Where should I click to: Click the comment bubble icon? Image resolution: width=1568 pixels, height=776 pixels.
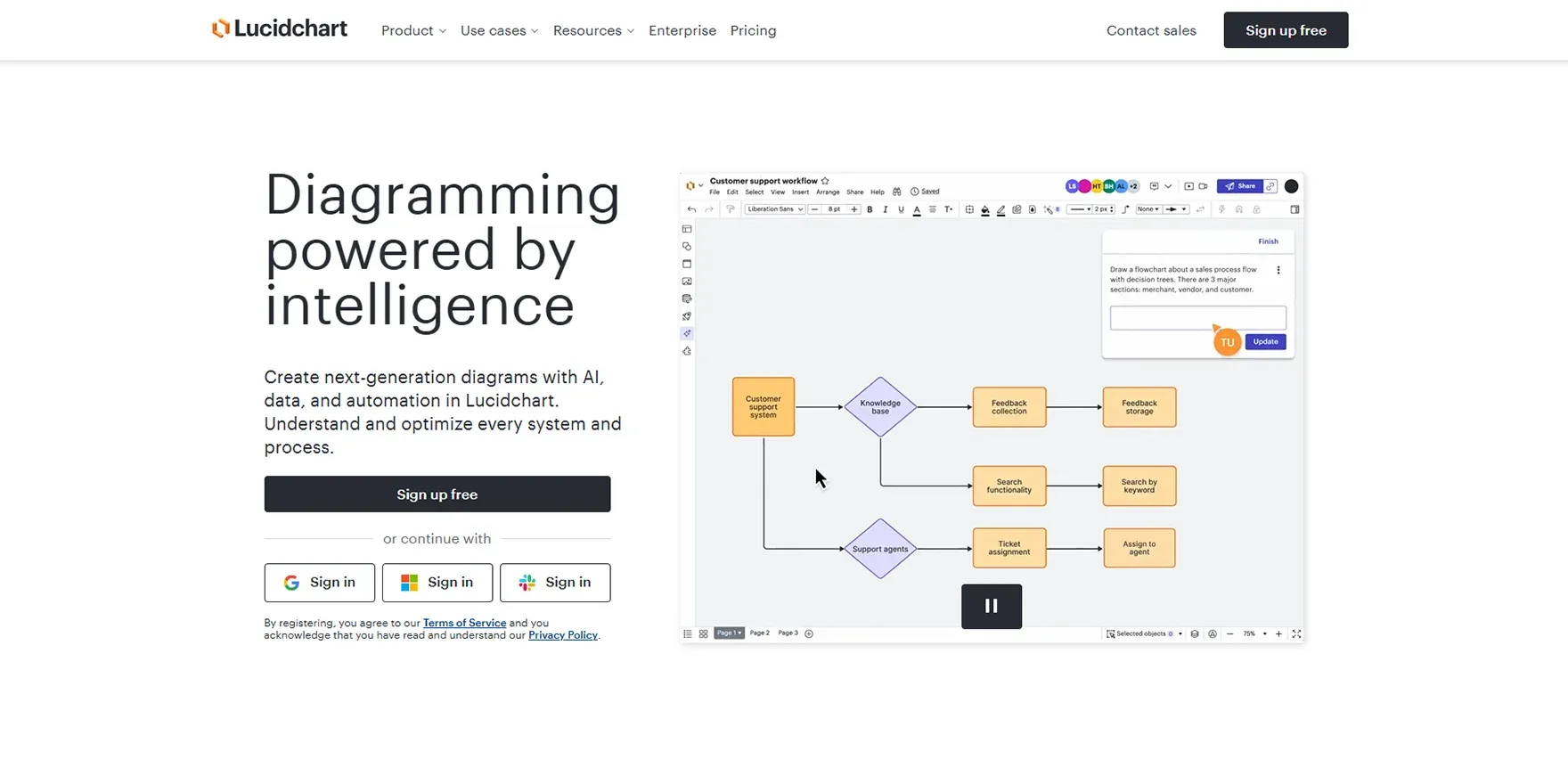coord(1154,186)
